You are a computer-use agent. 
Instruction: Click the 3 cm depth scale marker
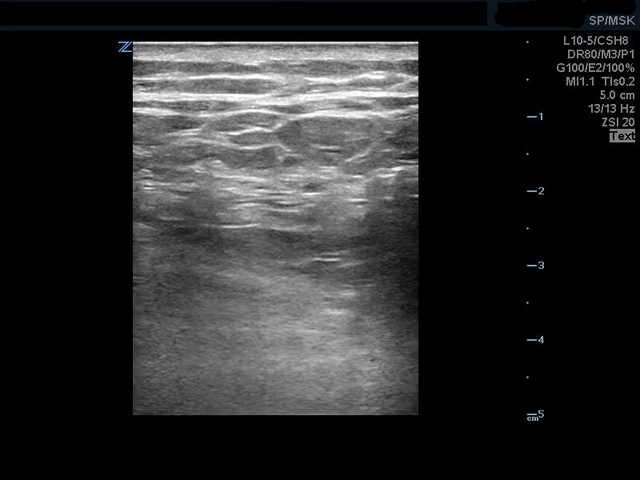pos(536,265)
